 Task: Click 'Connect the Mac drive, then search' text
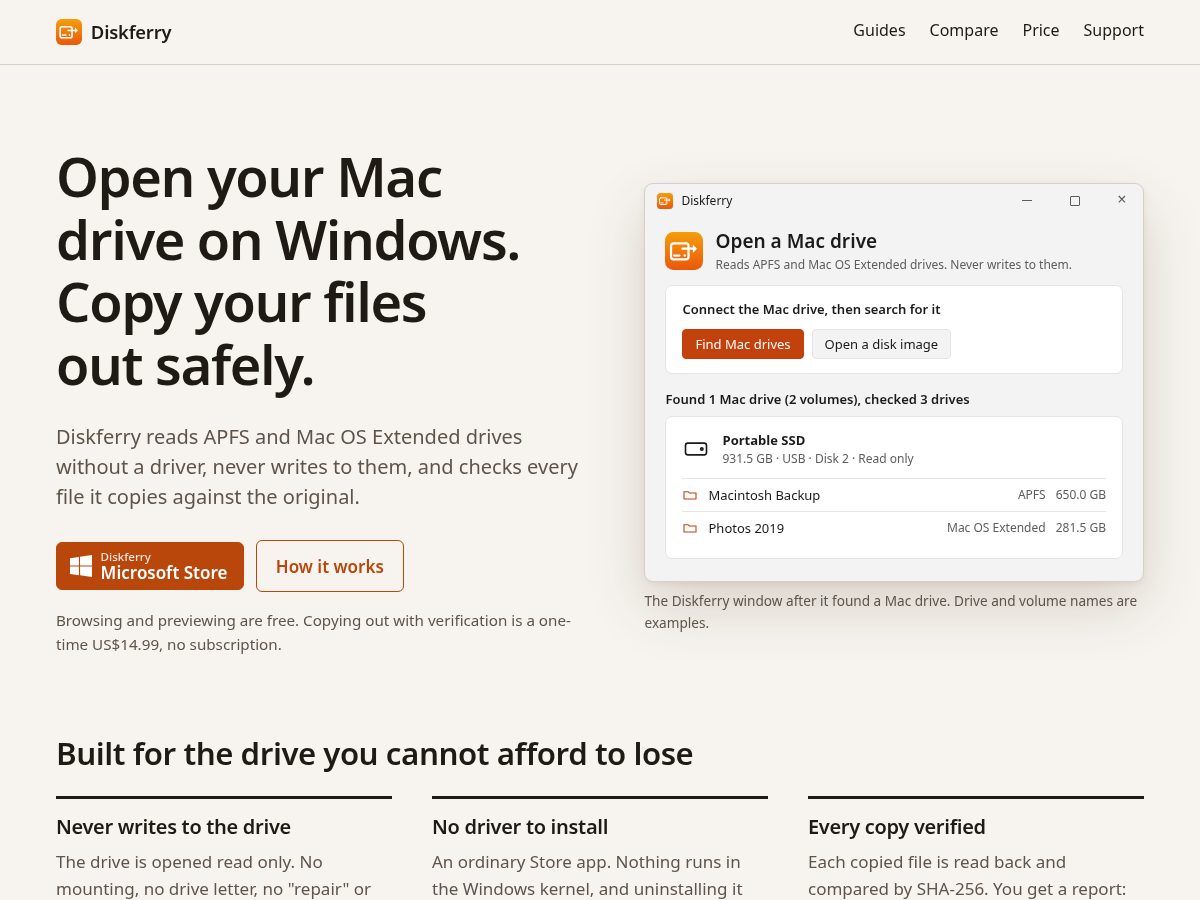tap(811, 310)
